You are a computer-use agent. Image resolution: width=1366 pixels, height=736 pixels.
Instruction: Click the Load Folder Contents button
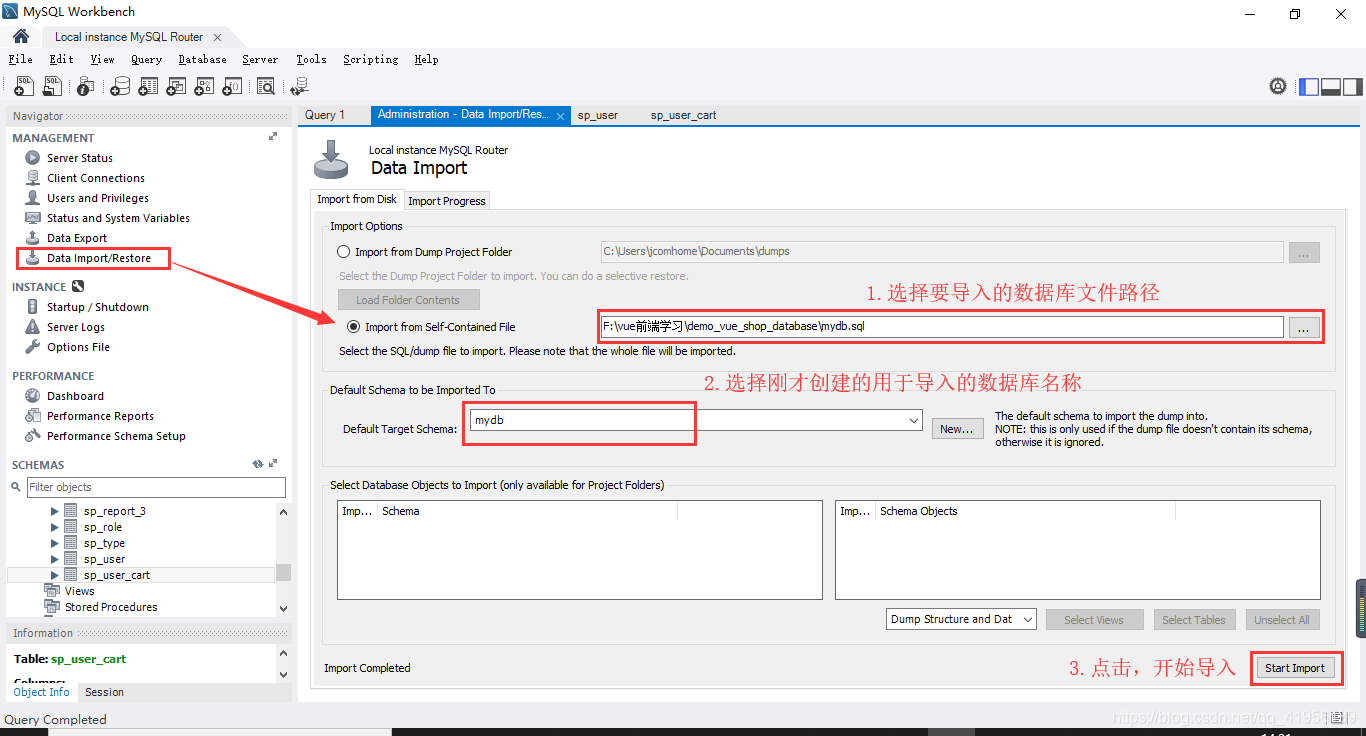408,300
